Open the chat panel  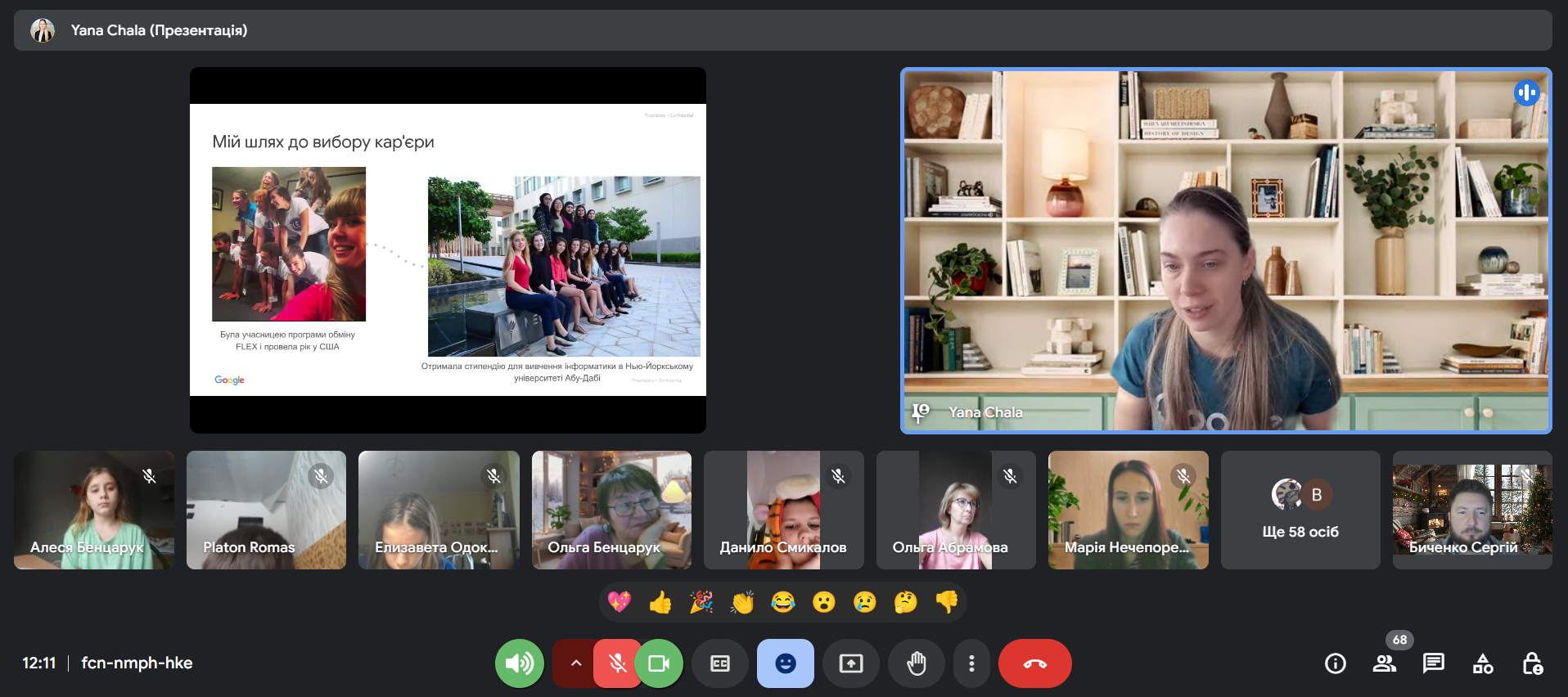pos(1433,663)
